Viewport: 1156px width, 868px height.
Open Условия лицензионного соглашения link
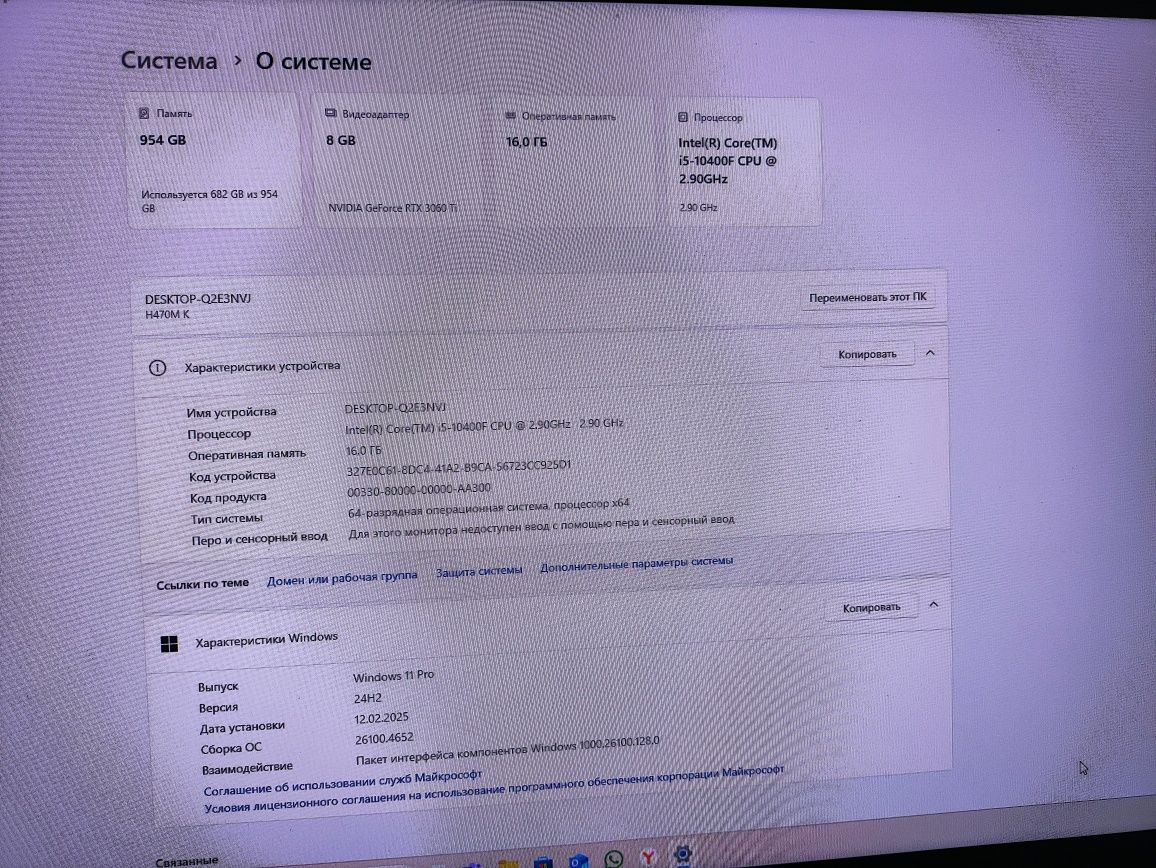click(x=494, y=789)
